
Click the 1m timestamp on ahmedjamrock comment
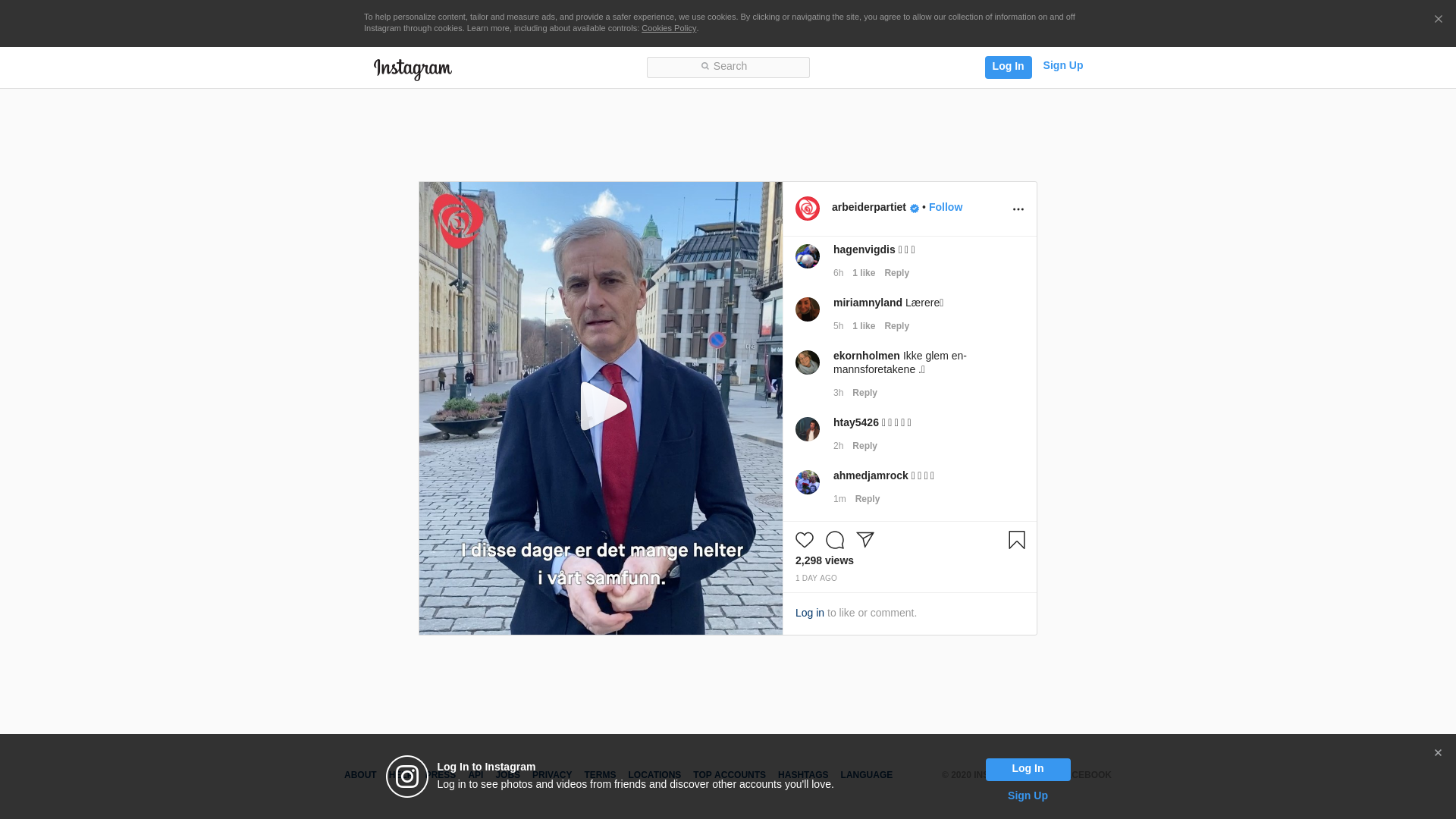coord(839,499)
